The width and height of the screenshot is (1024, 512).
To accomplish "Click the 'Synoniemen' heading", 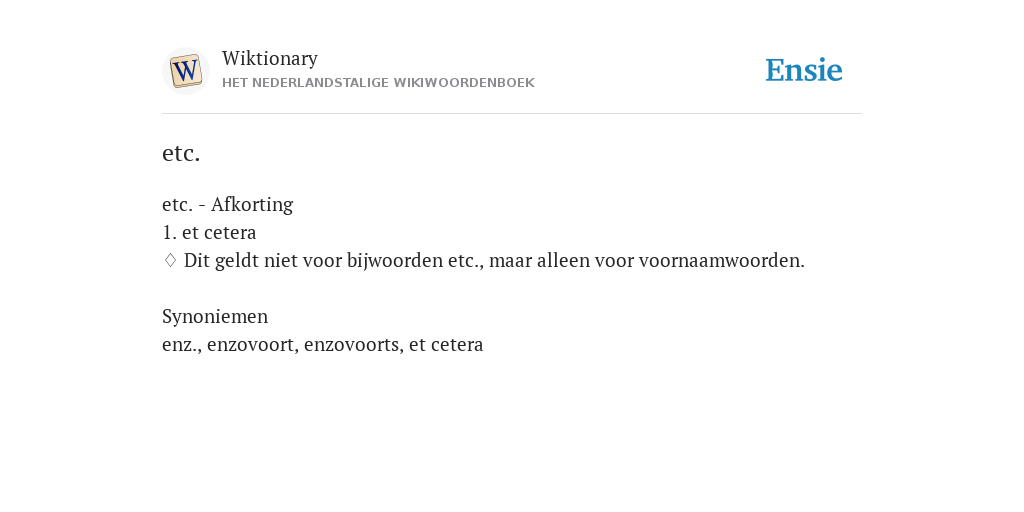I will 215,317.
